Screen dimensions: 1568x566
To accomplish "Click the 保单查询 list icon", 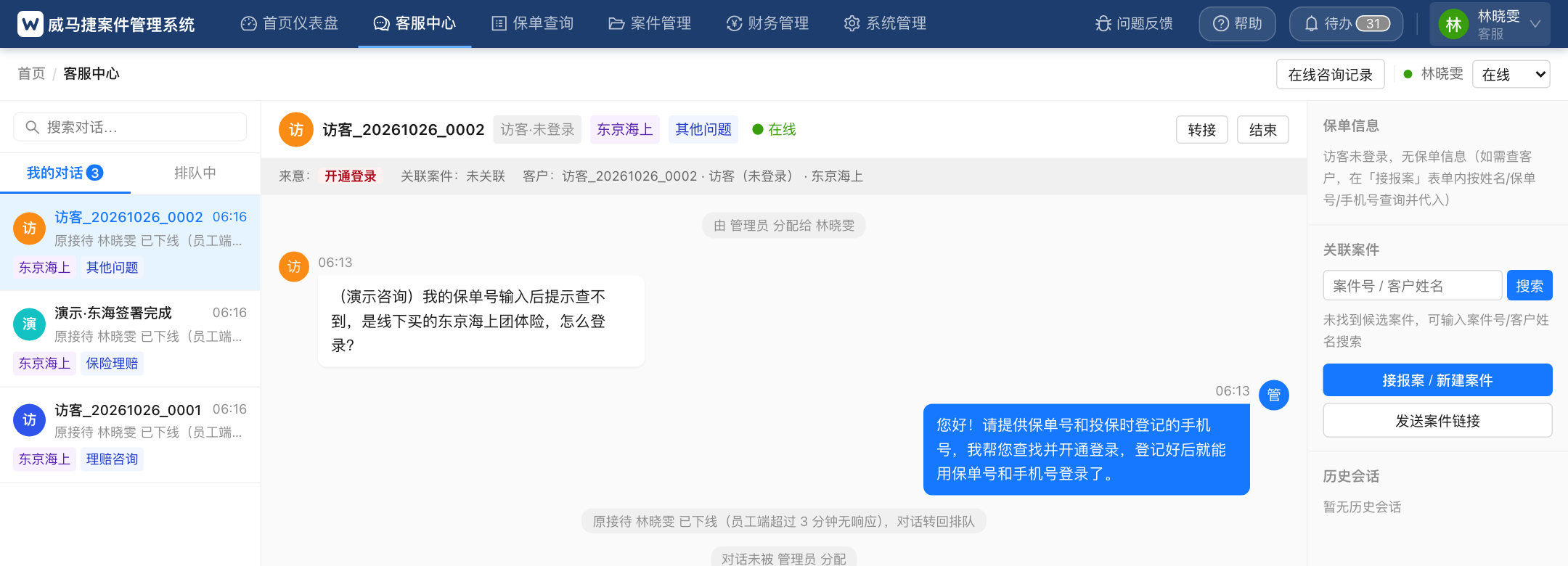I will tap(499, 24).
